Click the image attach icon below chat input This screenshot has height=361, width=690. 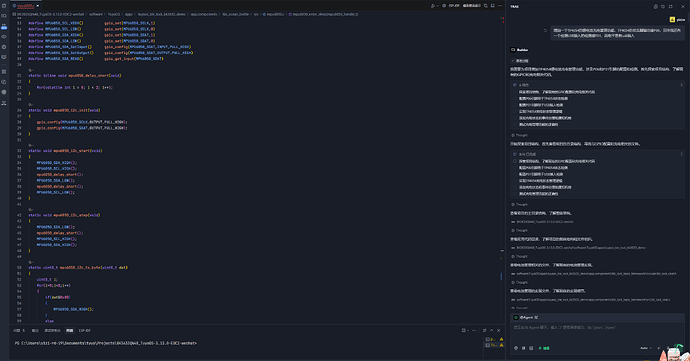coord(531,348)
